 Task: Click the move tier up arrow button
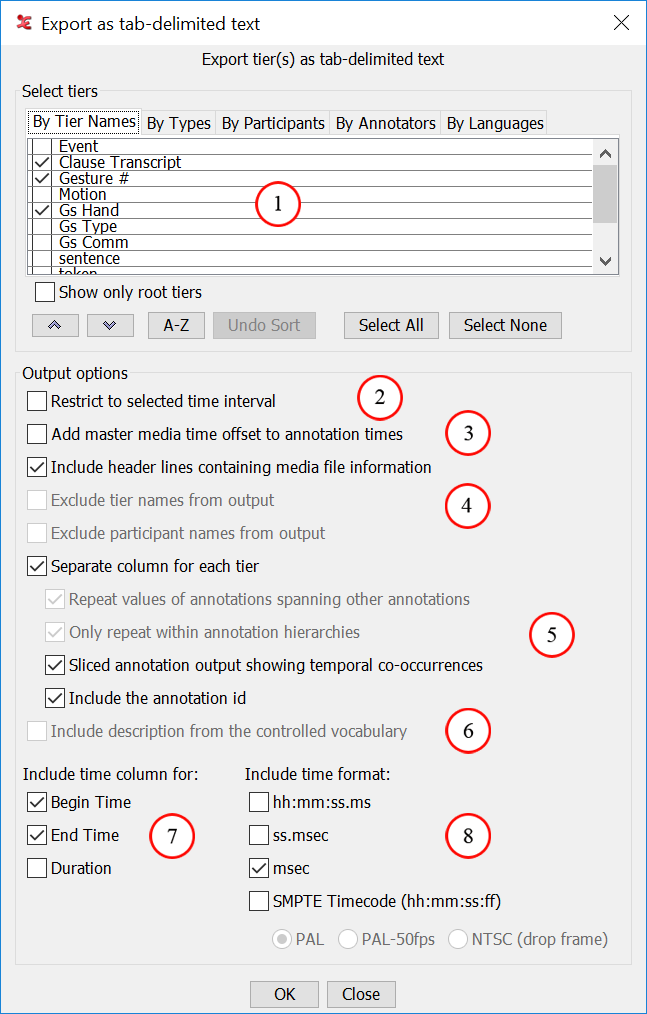click(55, 325)
